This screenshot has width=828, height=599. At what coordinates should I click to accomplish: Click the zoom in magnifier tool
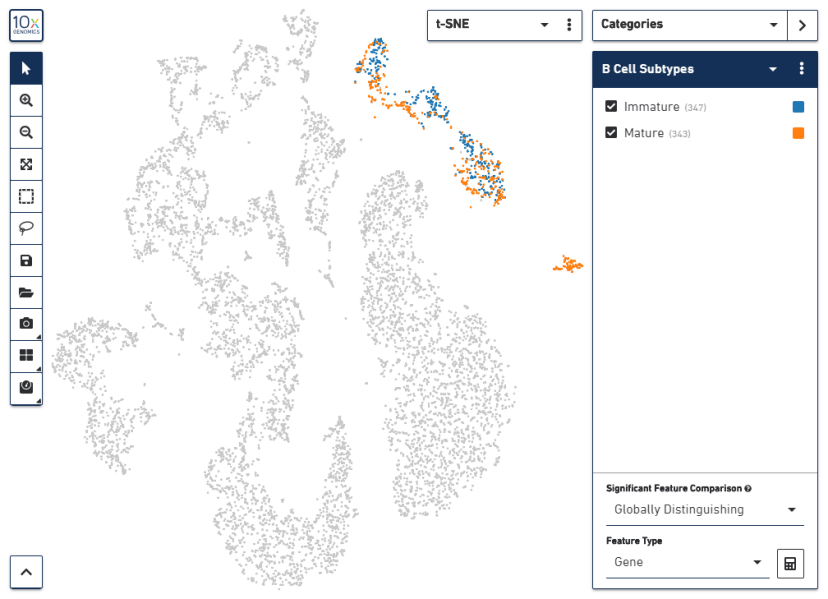click(x=26, y=100)
